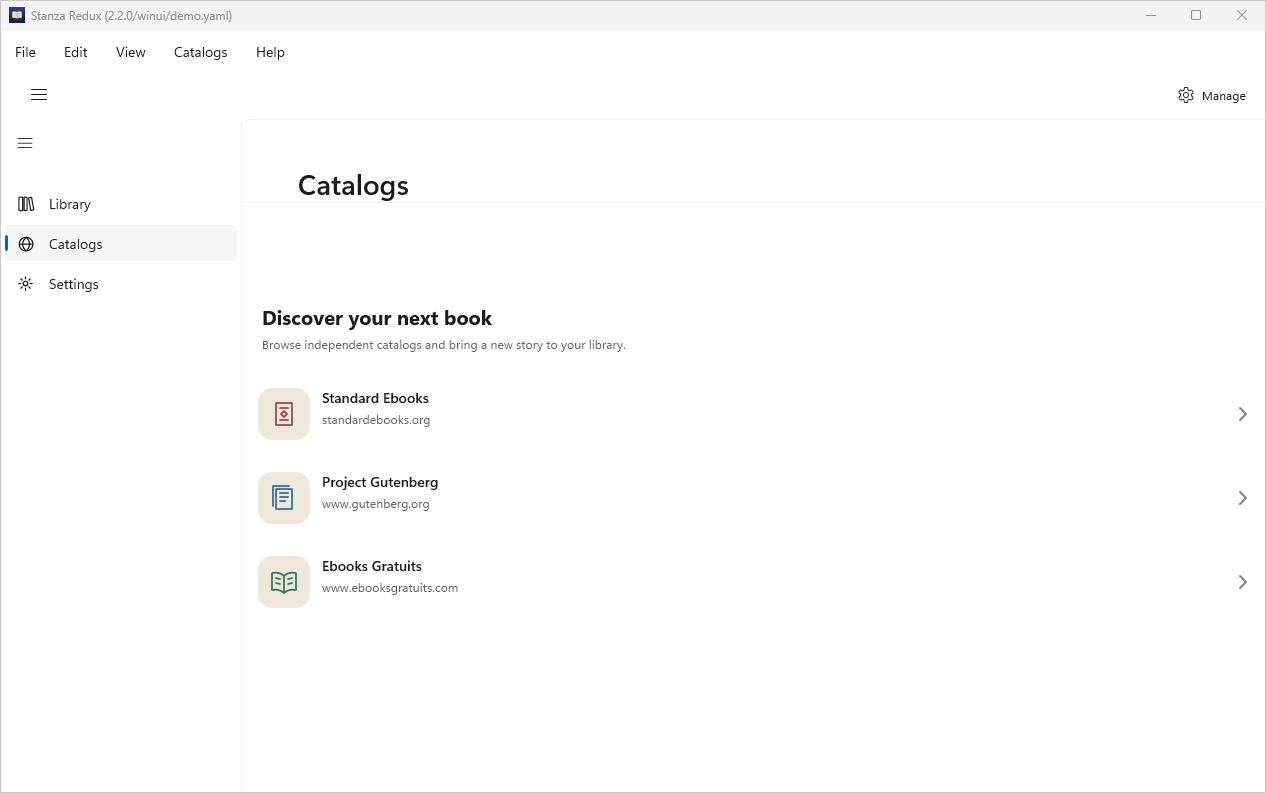Click the www.ebooksgratuits.com address text
The image size is (1266, 793).
coord(390,588)
